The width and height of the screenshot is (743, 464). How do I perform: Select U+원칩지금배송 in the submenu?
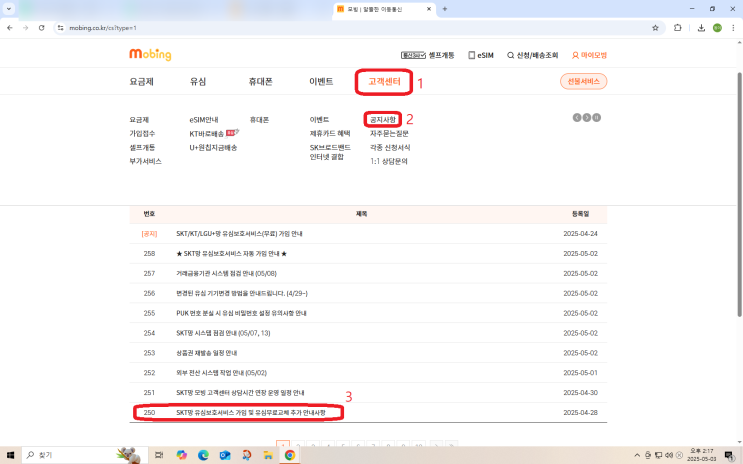coord(213,147)
